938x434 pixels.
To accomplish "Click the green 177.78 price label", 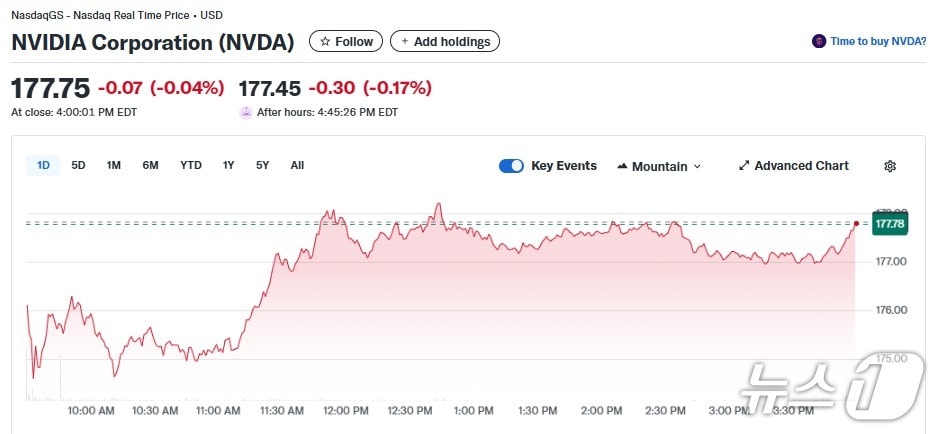I will tap(889, 224).
